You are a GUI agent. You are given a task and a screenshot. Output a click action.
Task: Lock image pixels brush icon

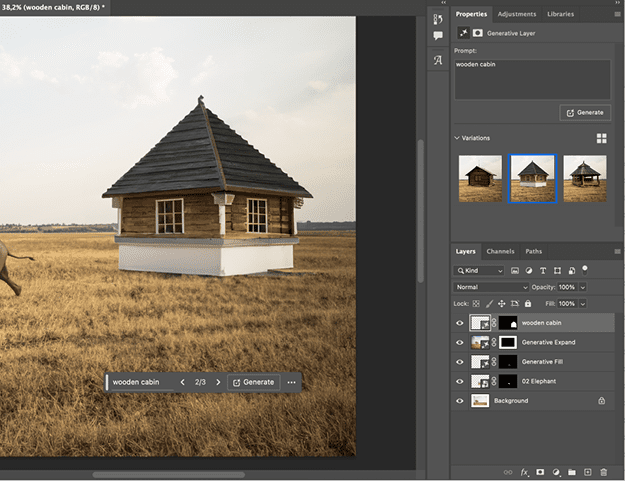[489, 304]
